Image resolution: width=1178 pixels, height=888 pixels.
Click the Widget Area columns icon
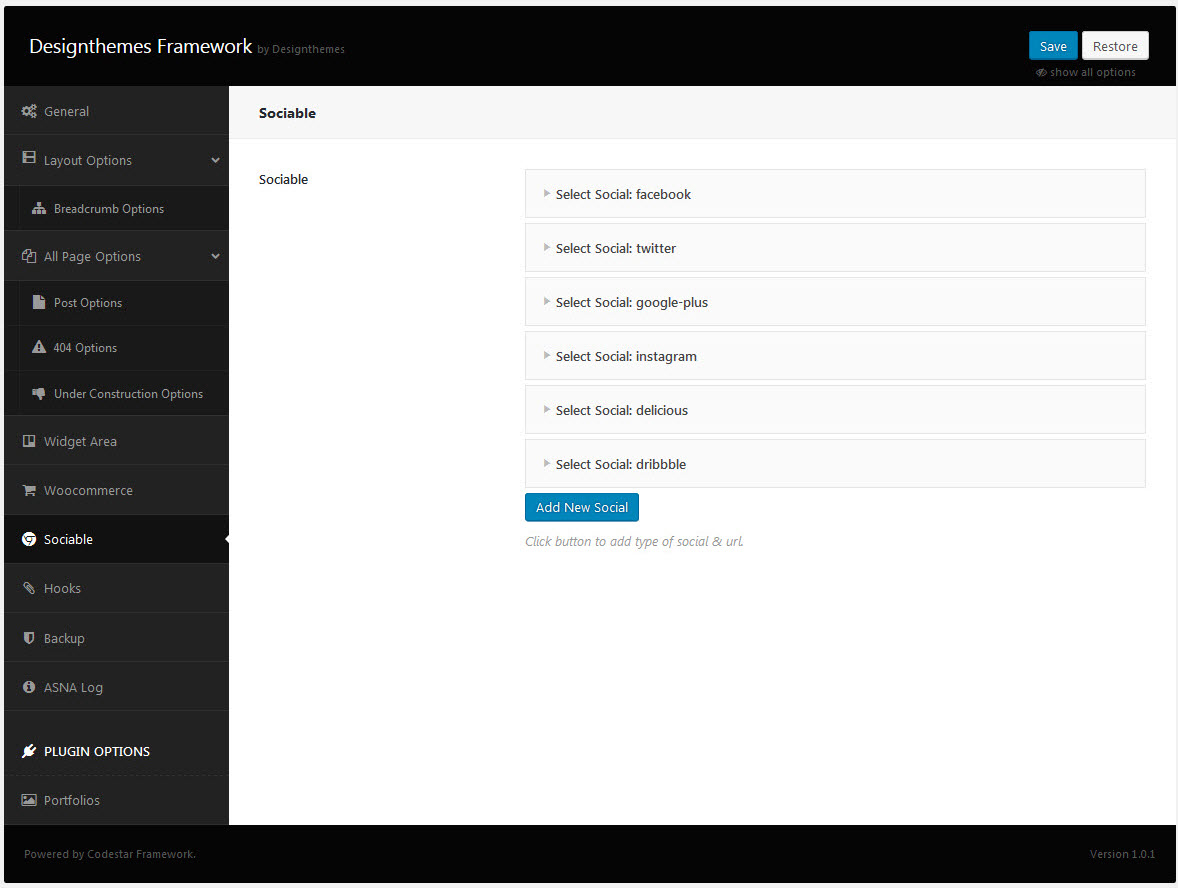29,441
